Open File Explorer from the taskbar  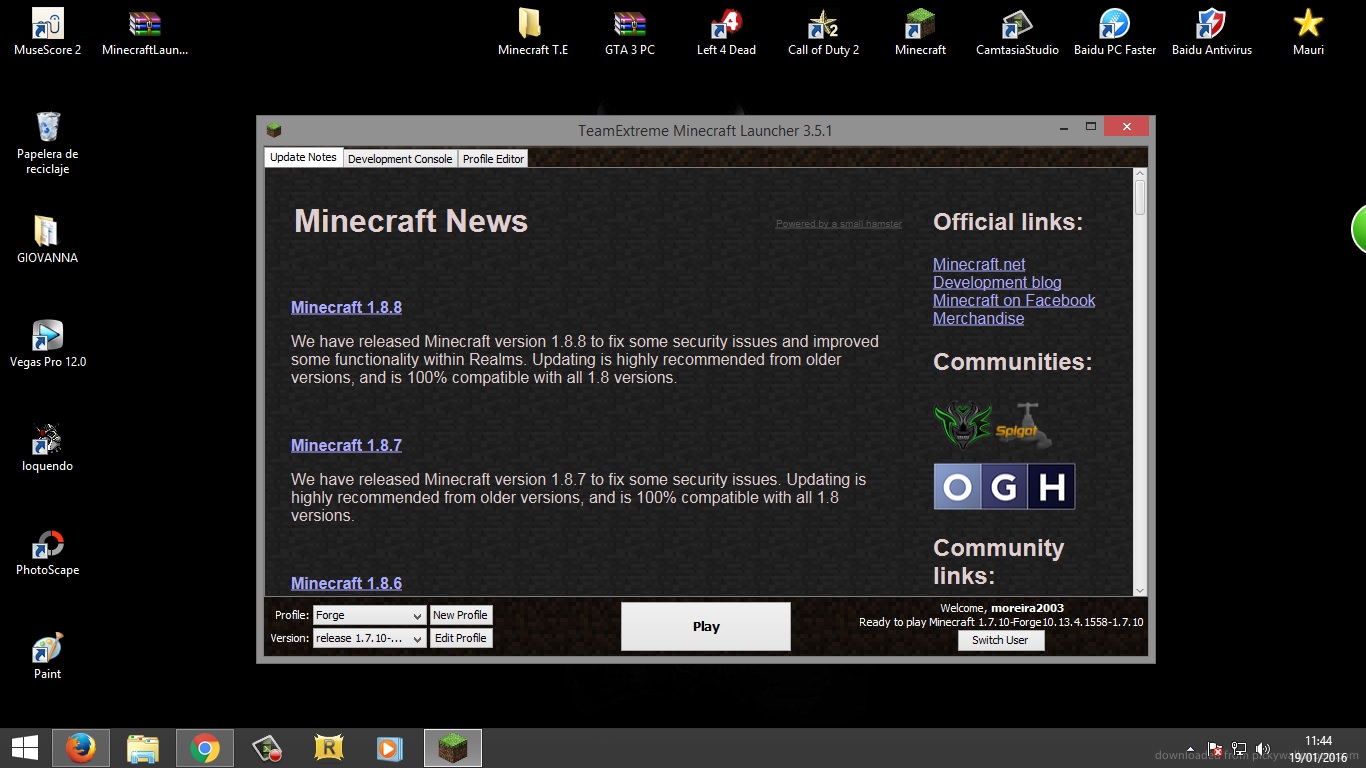[143, 748]
